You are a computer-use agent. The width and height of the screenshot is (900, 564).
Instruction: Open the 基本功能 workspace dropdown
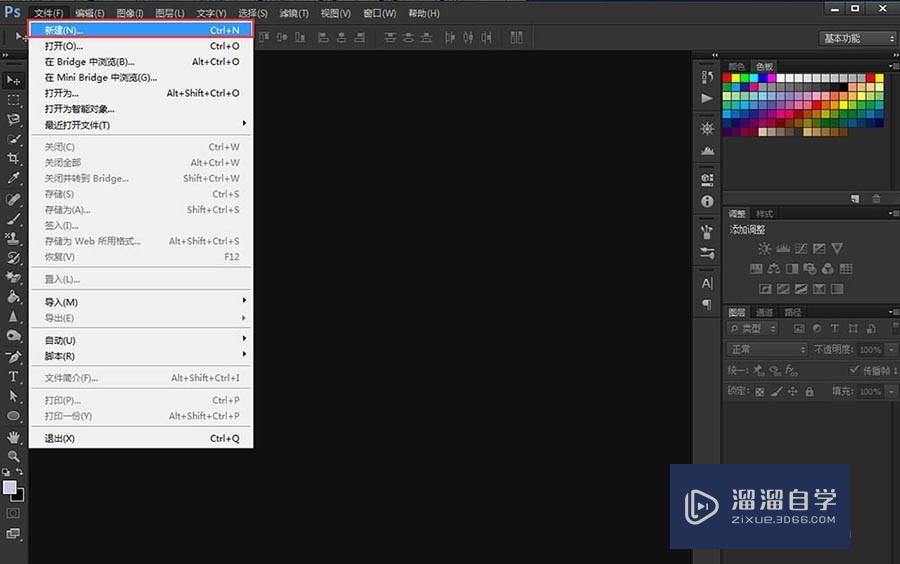click(x=858, y=38)
